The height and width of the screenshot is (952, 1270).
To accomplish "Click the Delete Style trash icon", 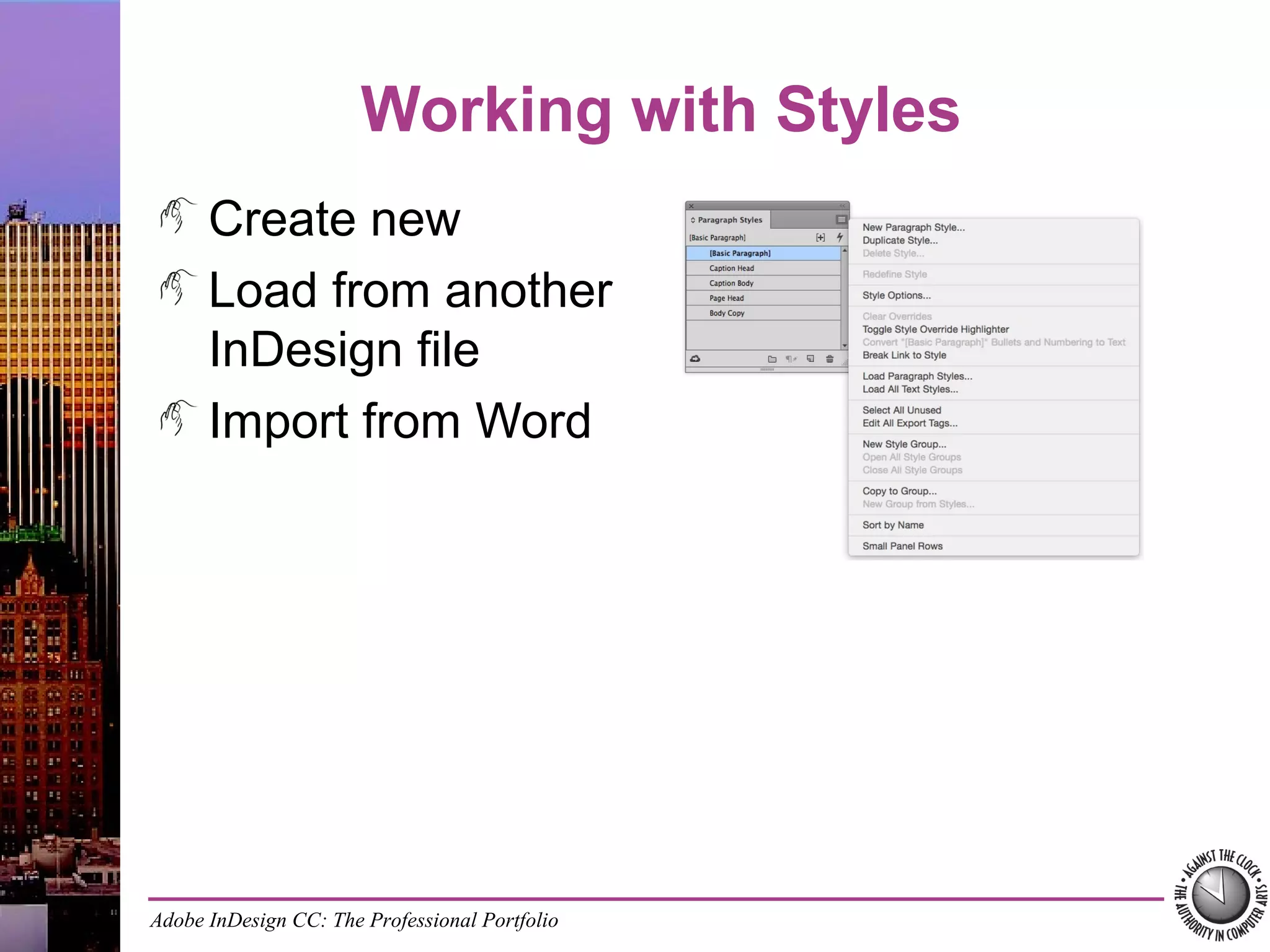I will pyautogui.click(x=830, y=359).
